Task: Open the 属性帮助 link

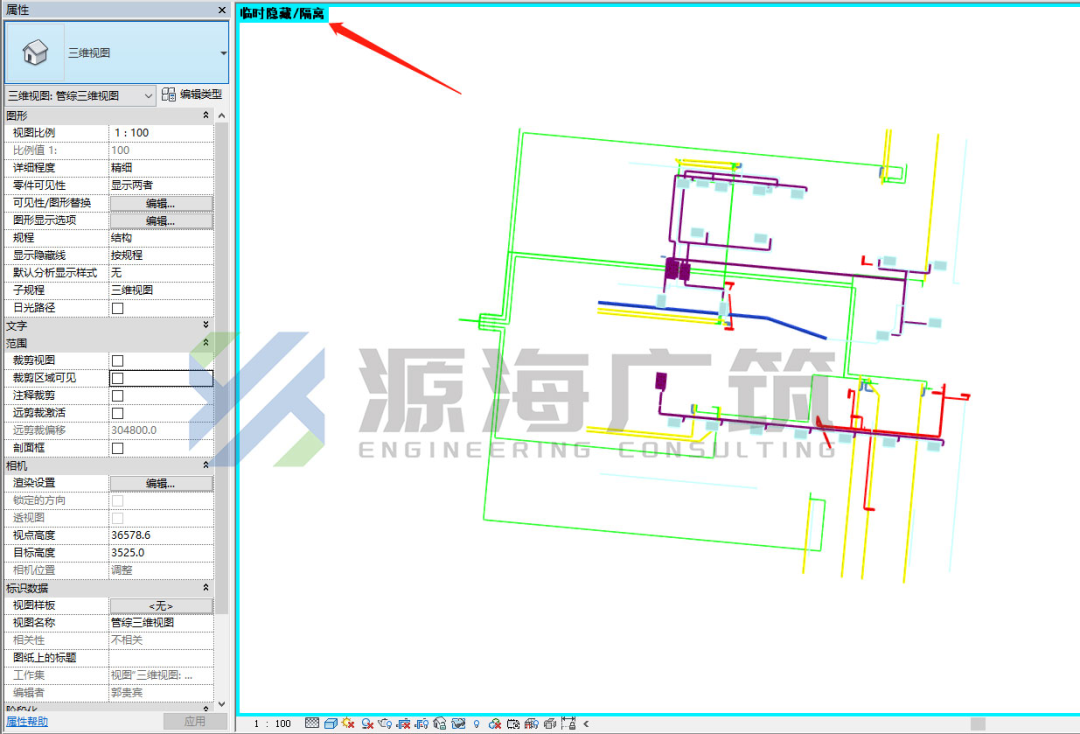Action: [x=28, y=721]
